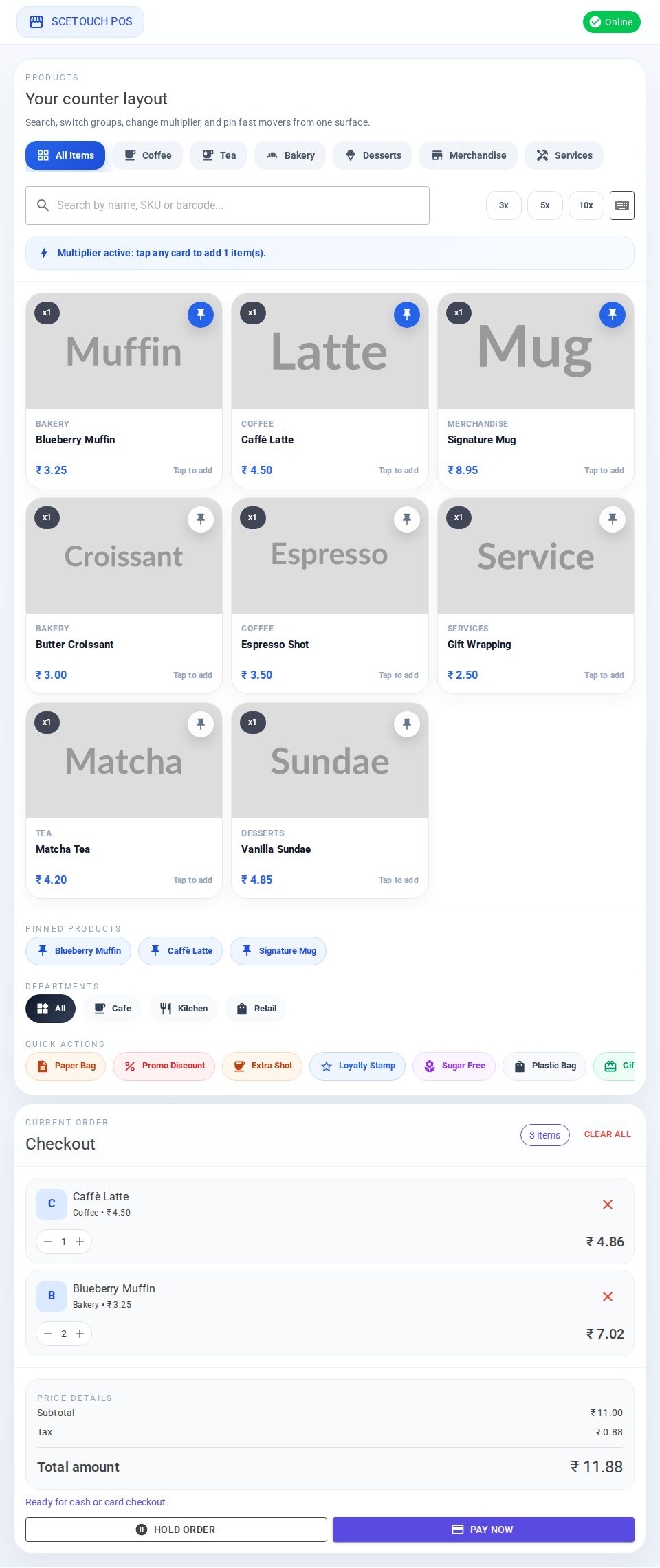Screen dimensions: 660x1568
Task: Select the Sugar Free quick action icon
Action: click(x=429, y=1066)
